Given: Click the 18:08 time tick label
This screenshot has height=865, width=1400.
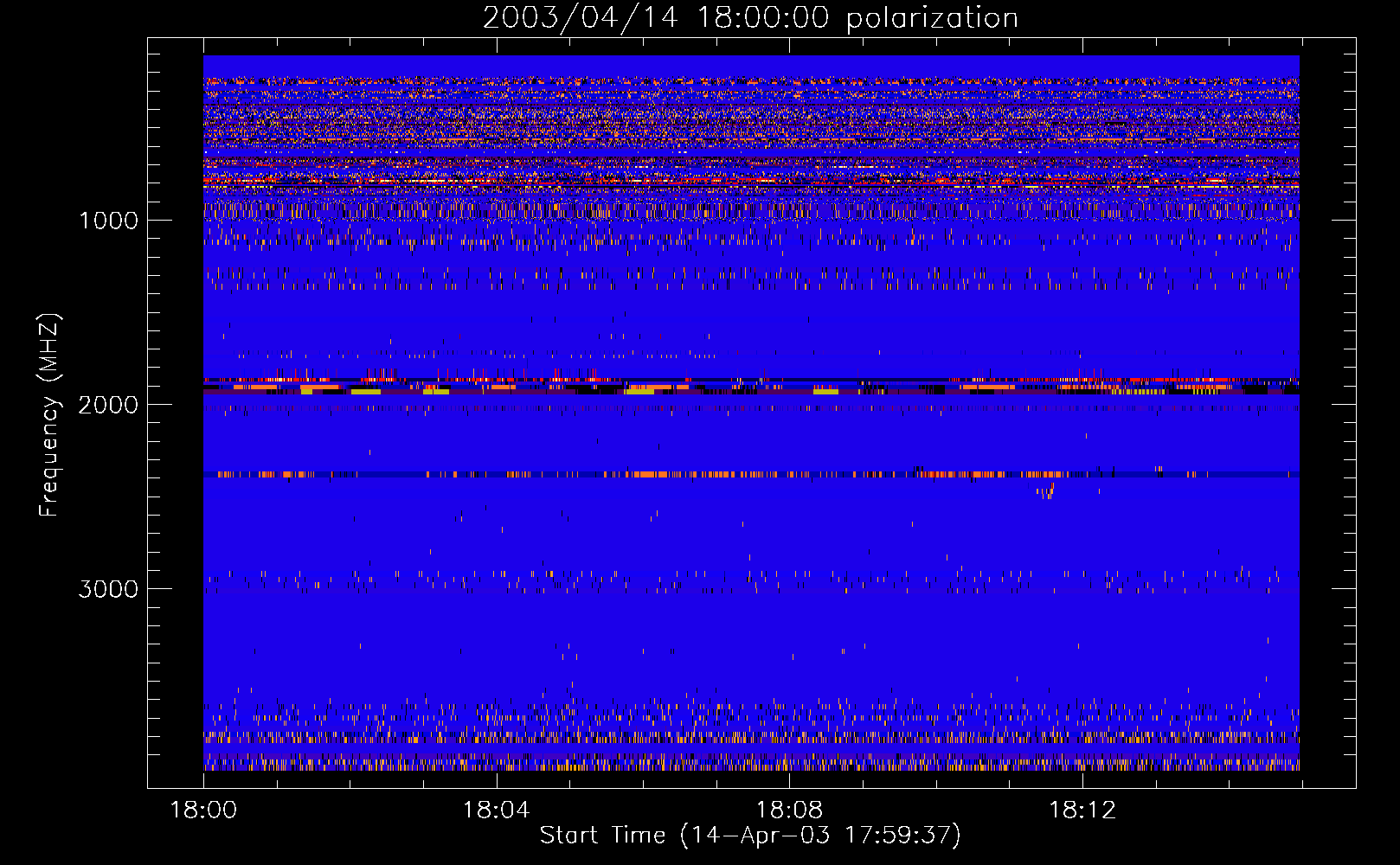Looking at the screenshot, I should pos(789,811).
